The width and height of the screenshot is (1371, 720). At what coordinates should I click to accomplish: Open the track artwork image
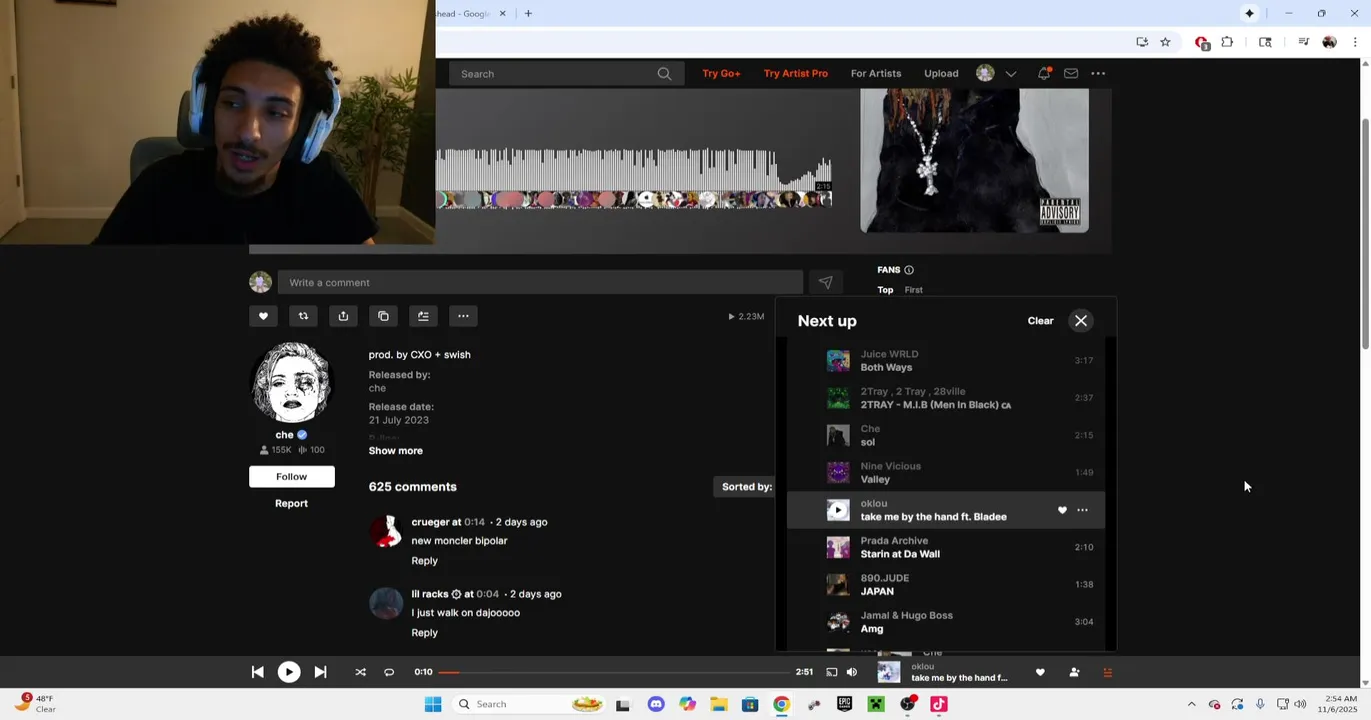click(974, 160)
